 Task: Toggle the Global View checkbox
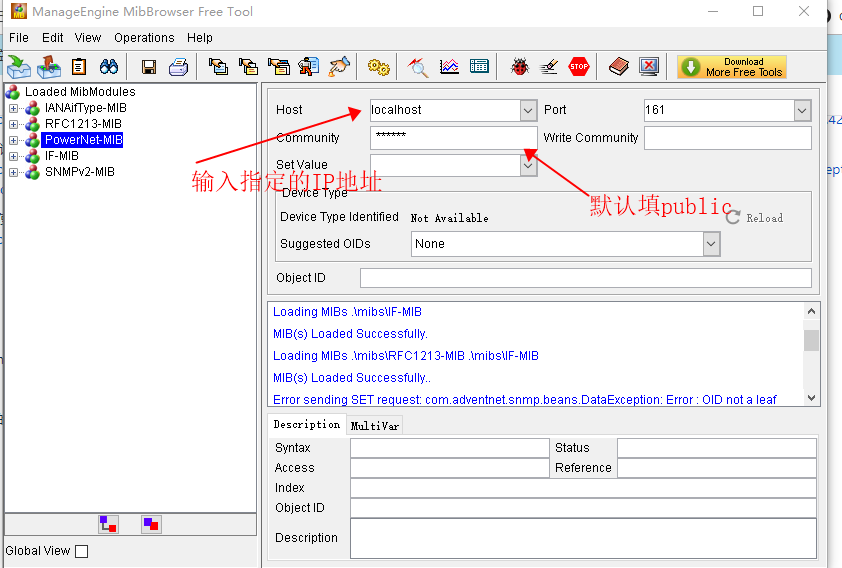coord(82,551)
